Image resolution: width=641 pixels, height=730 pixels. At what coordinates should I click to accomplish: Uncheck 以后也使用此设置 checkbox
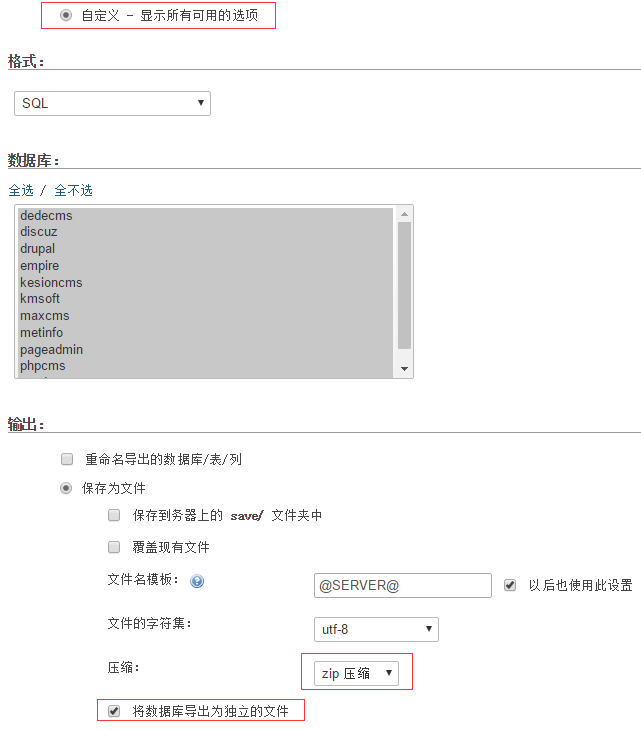(510, 585)
